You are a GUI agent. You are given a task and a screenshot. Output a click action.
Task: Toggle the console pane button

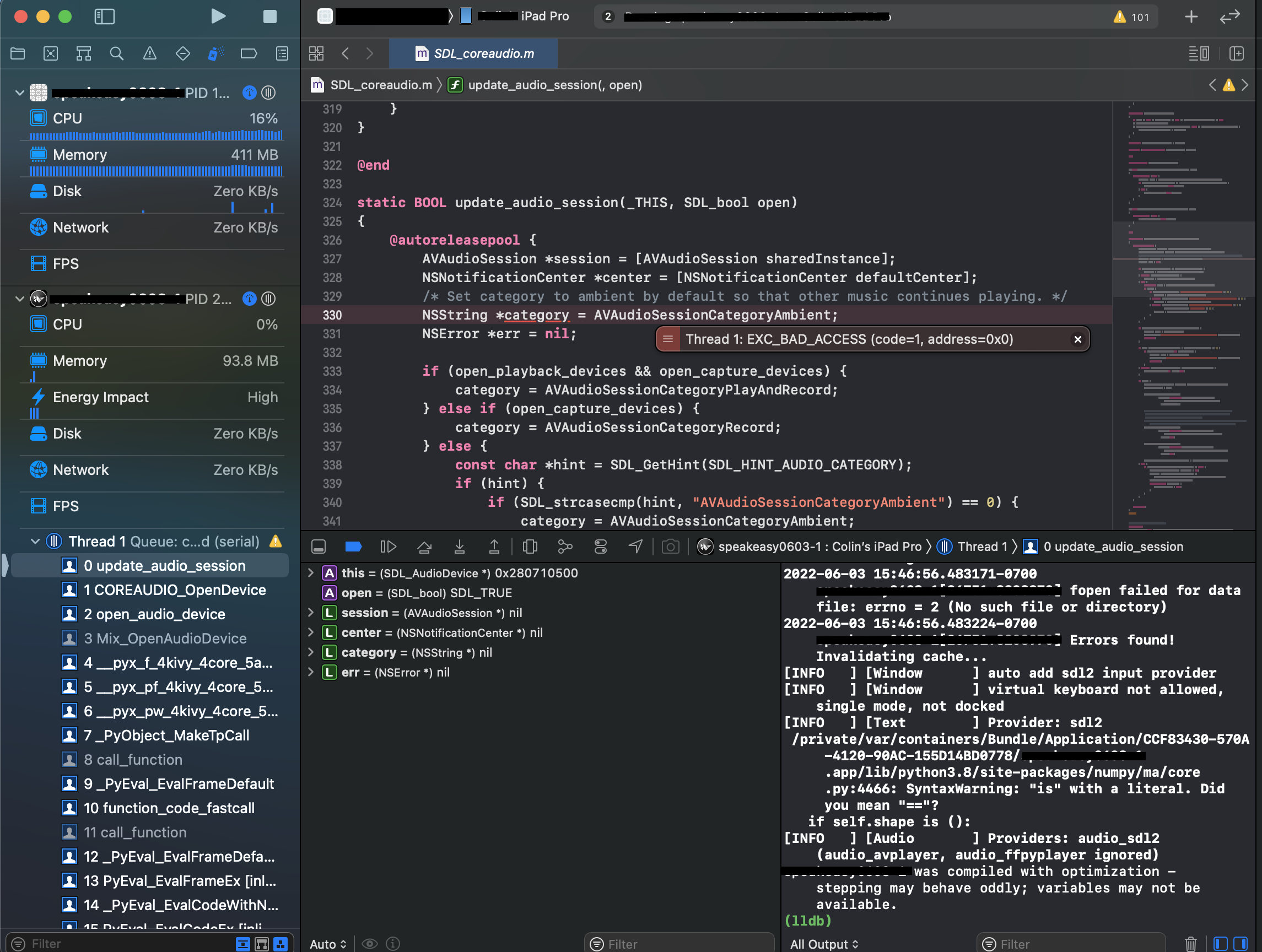(x=1240, y=943)
